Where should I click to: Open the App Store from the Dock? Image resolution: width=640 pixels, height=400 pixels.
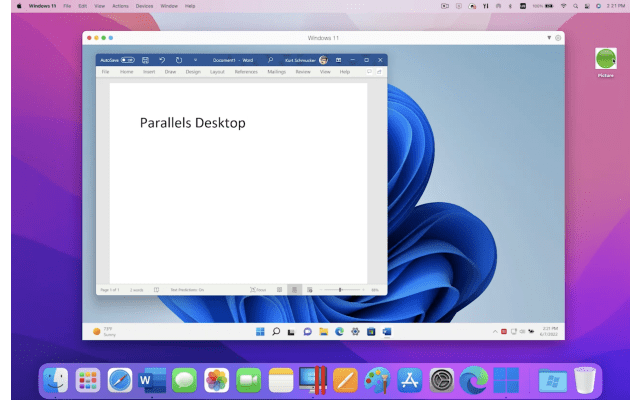409,380
